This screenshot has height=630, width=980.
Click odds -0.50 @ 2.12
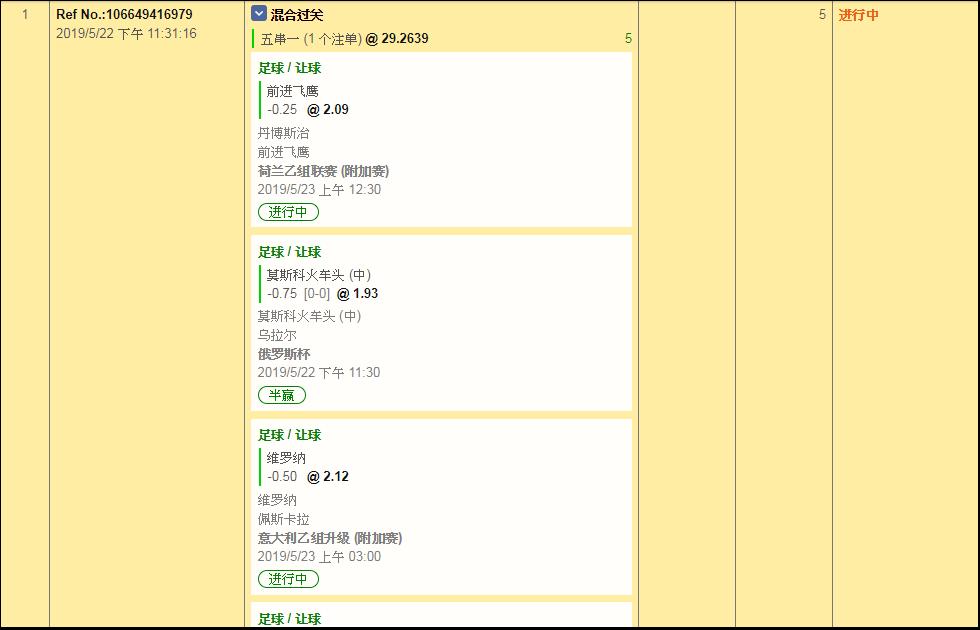coord(308,476)
